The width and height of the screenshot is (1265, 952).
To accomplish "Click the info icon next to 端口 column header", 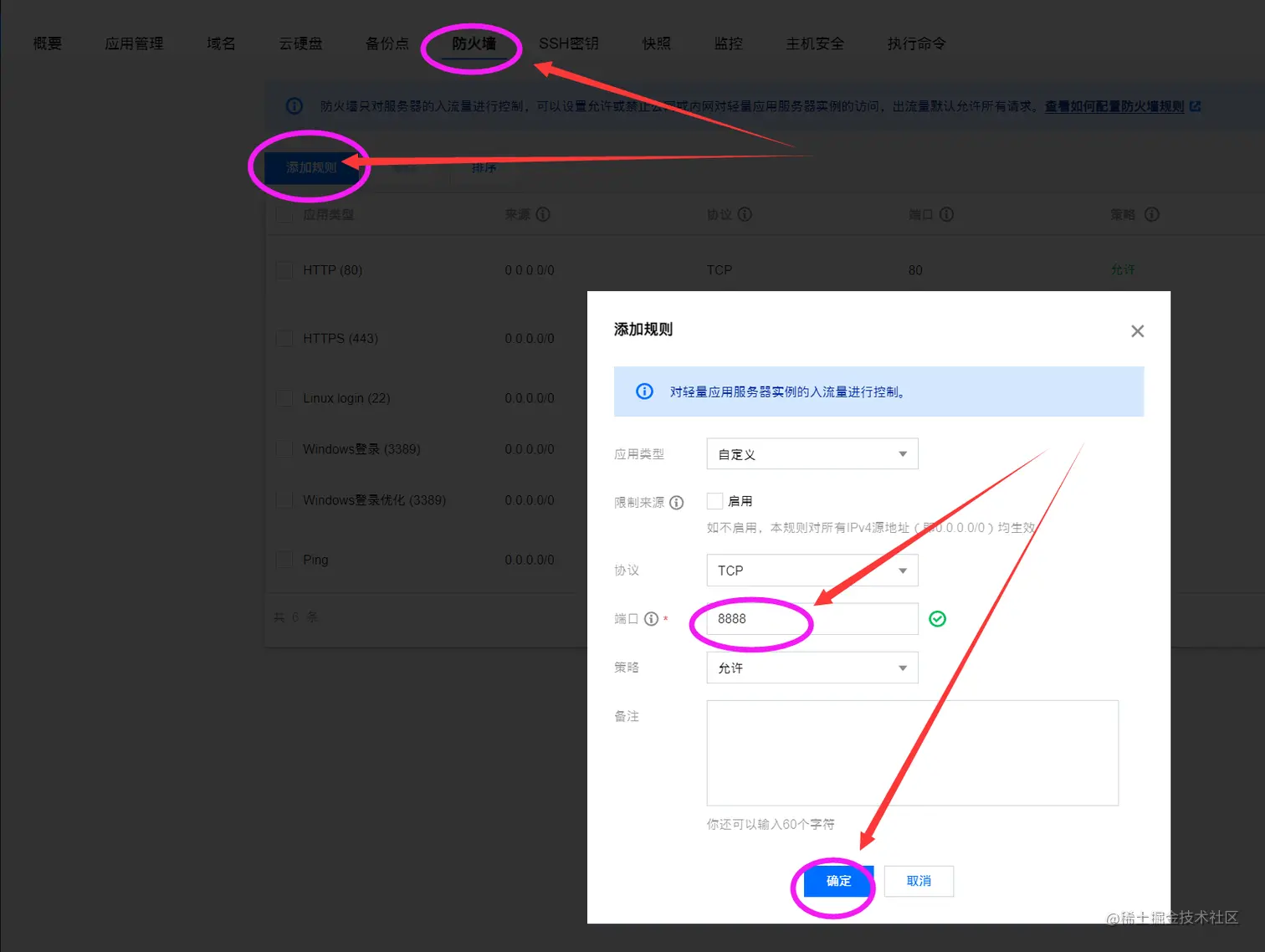I will point(946,214).
